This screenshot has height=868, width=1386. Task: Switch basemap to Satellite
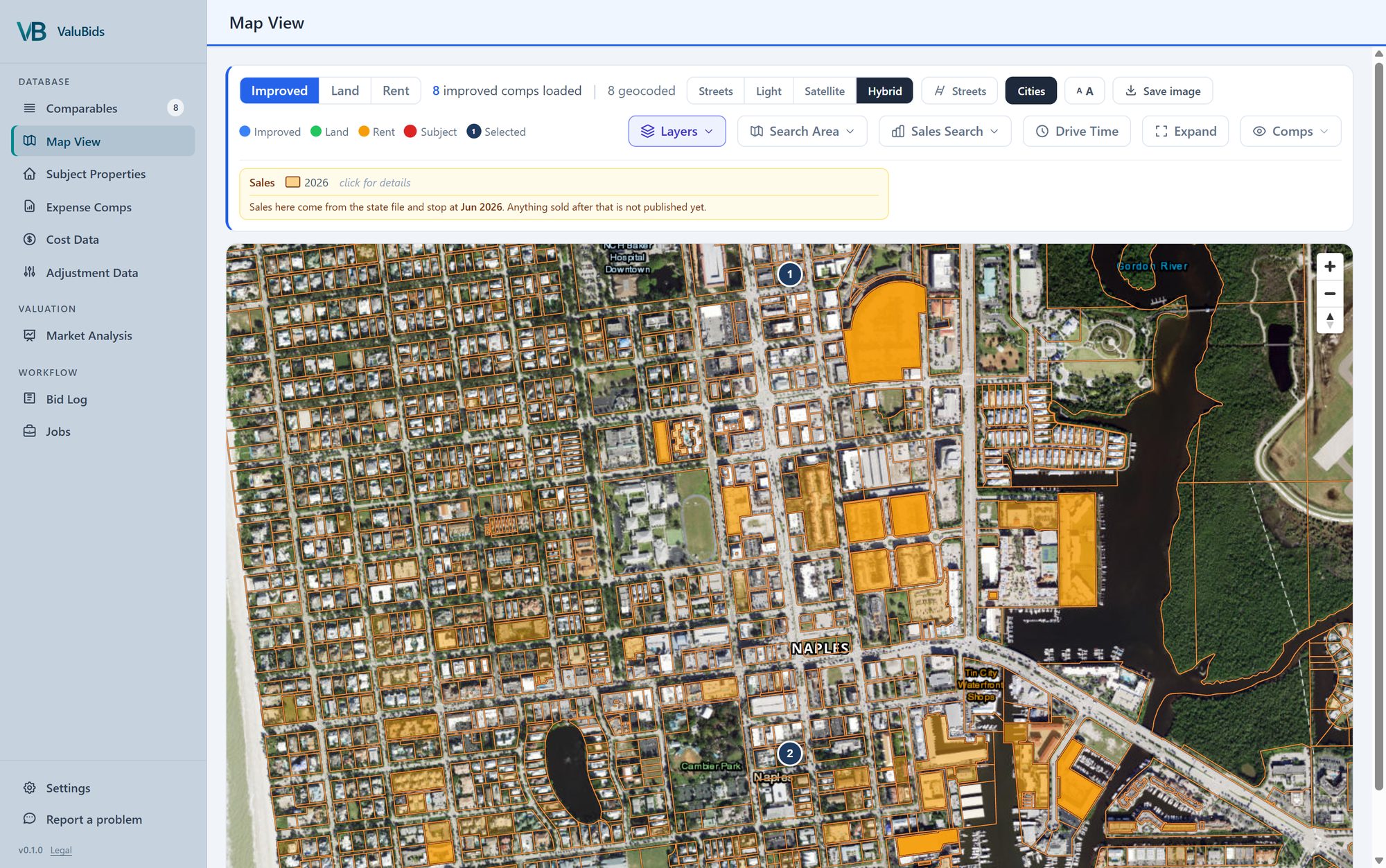(824, 91)
